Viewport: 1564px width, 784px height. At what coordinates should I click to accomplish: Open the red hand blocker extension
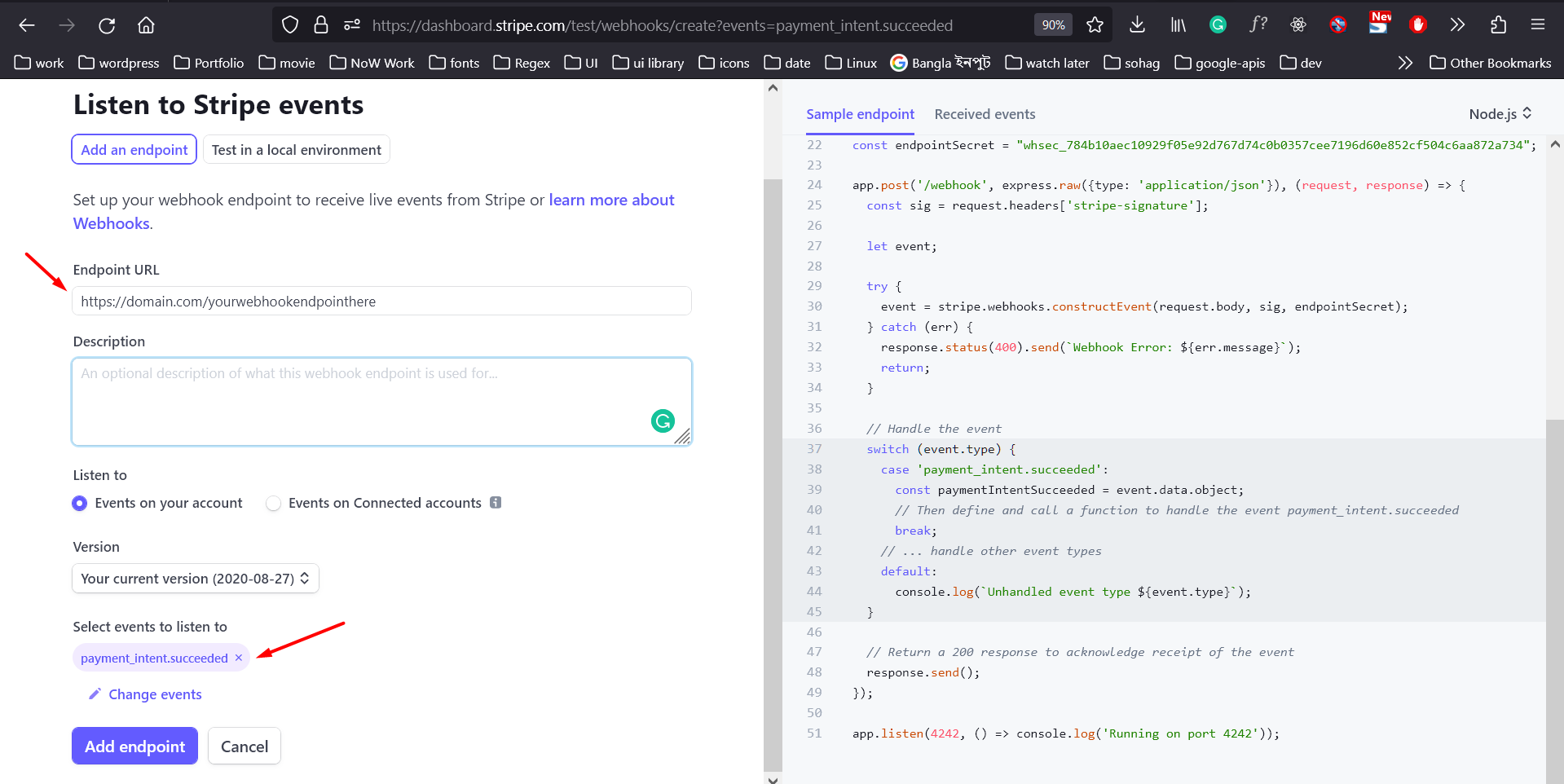tap(1418, 25)
